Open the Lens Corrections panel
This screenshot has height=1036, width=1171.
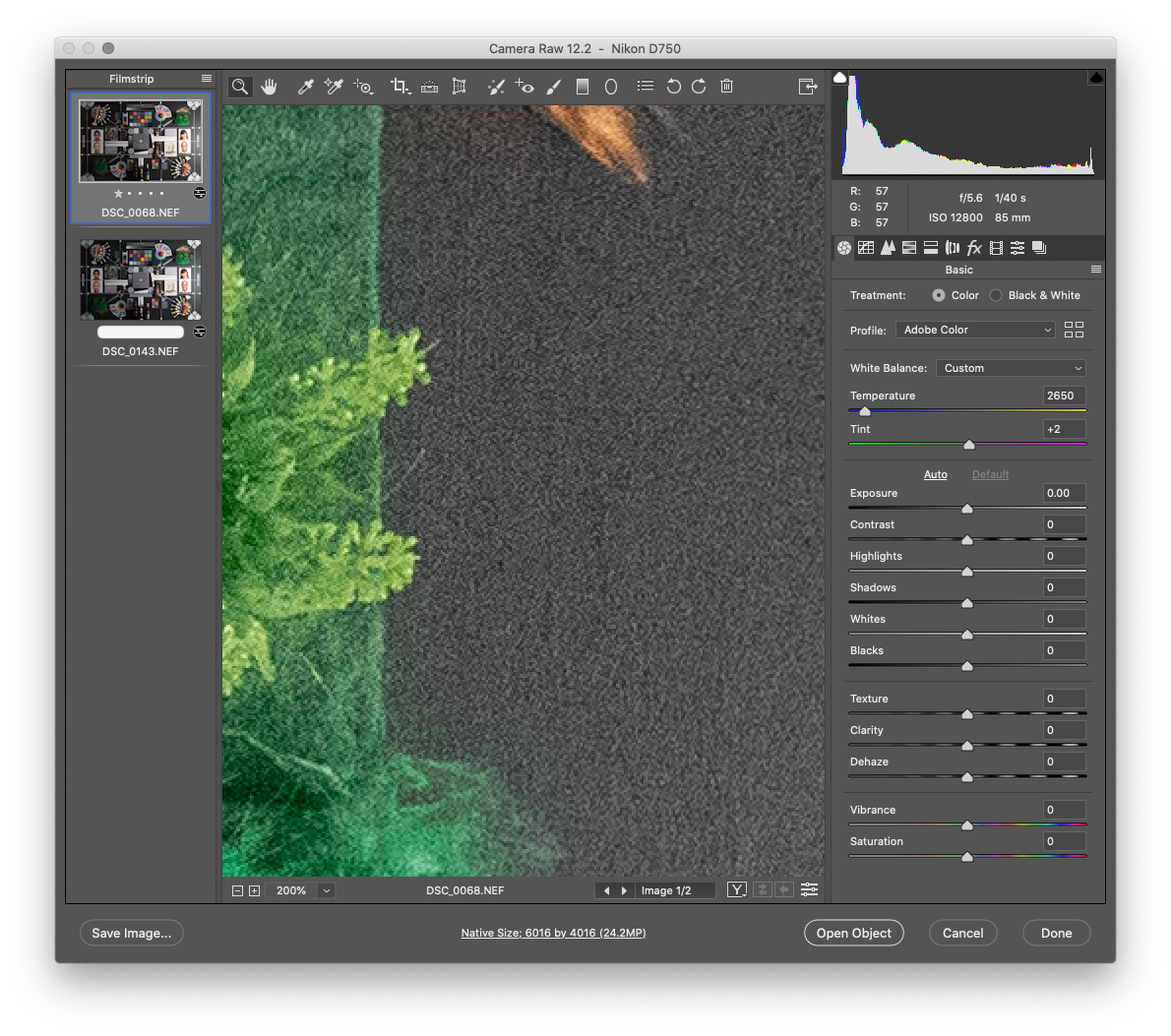tap(952, 247)
